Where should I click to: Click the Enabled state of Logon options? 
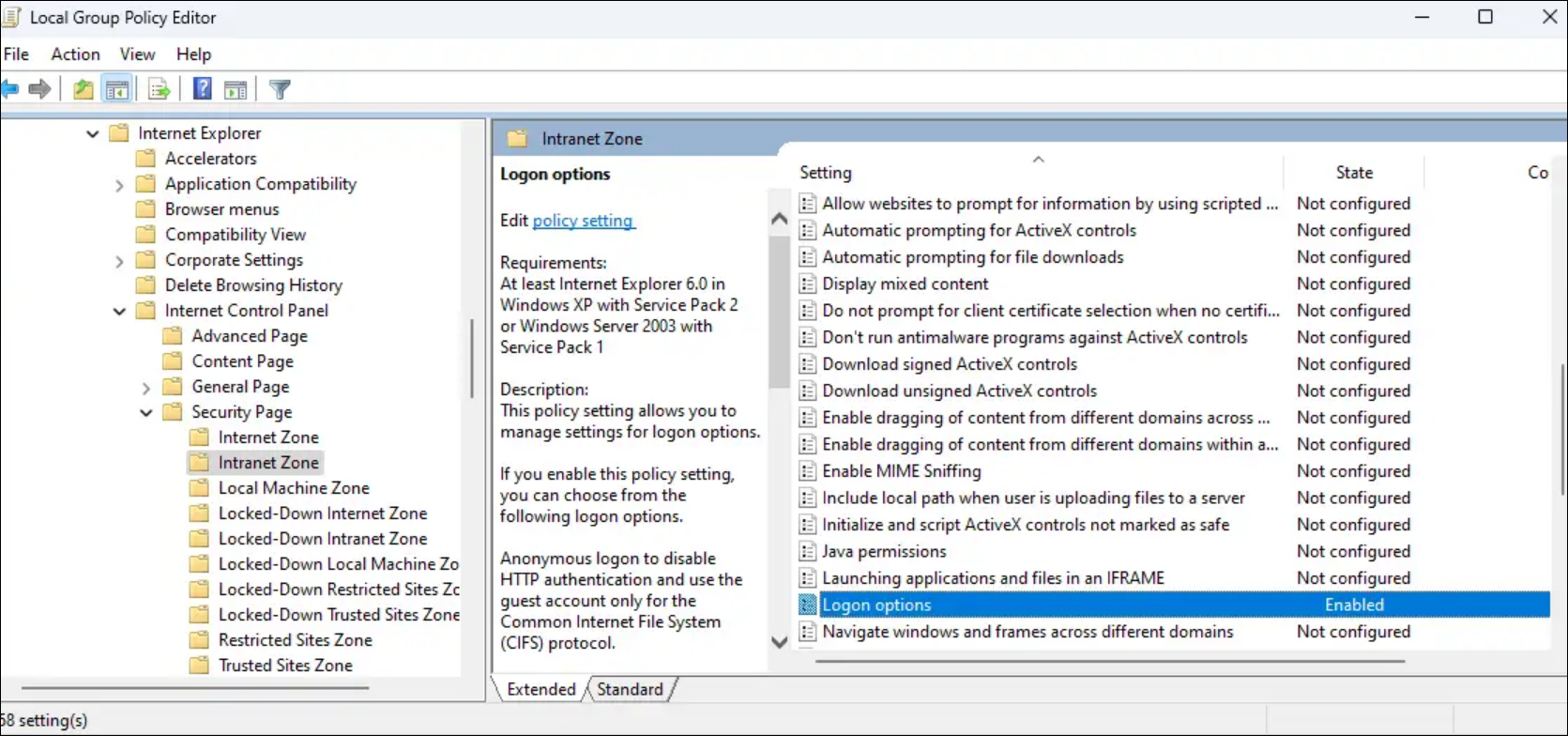pyautogui.click(x=1354, y=606)
